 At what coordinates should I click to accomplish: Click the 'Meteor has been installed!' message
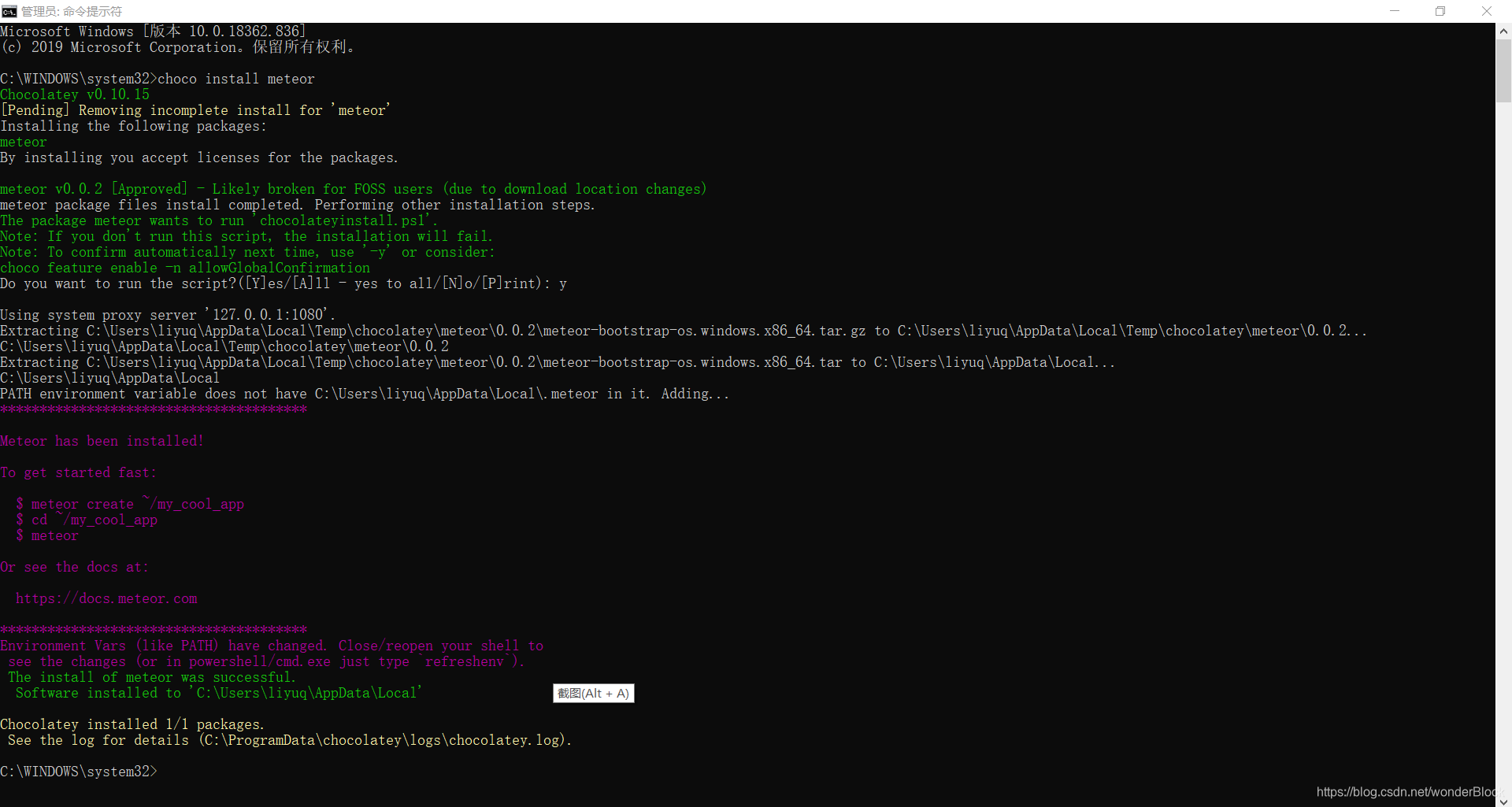(102, 441)
